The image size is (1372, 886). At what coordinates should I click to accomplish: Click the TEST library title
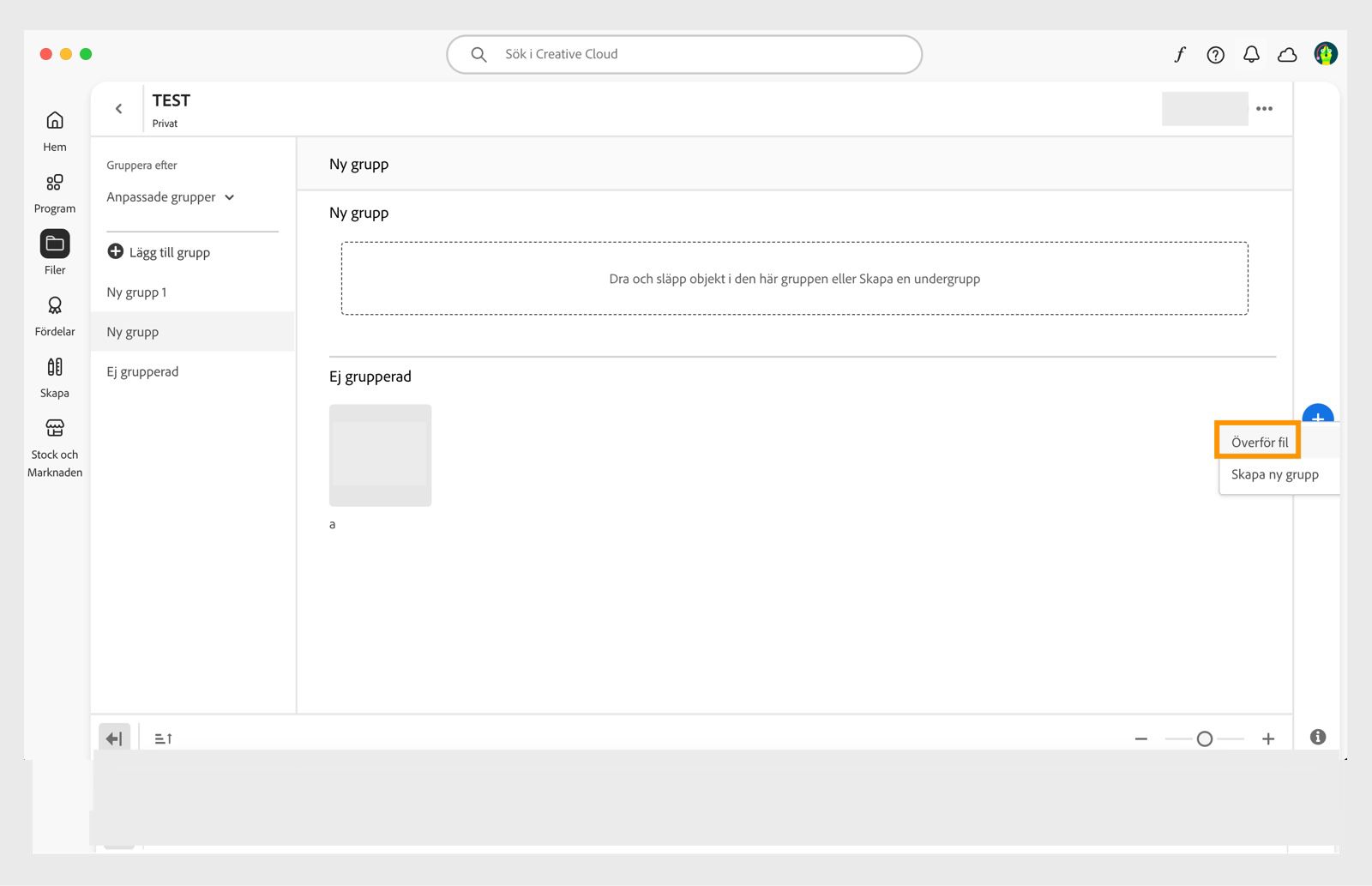click(171, 100)
